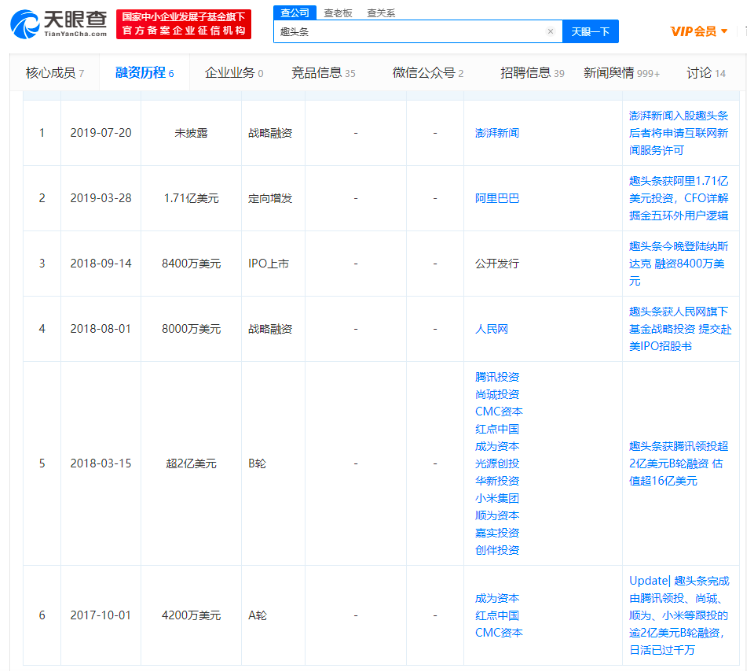Open the 腾讯投资 investor link
Image resolution: width=747 pixels, height=671 pixels.
click(497, 377)
